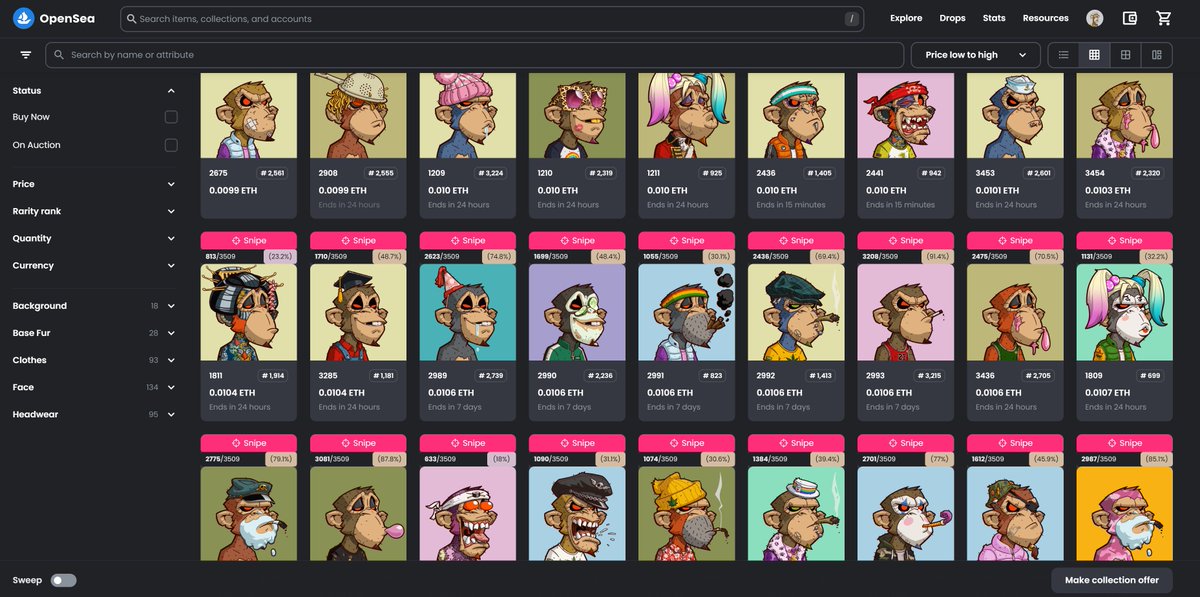Click Make collection offer button

1111,580
